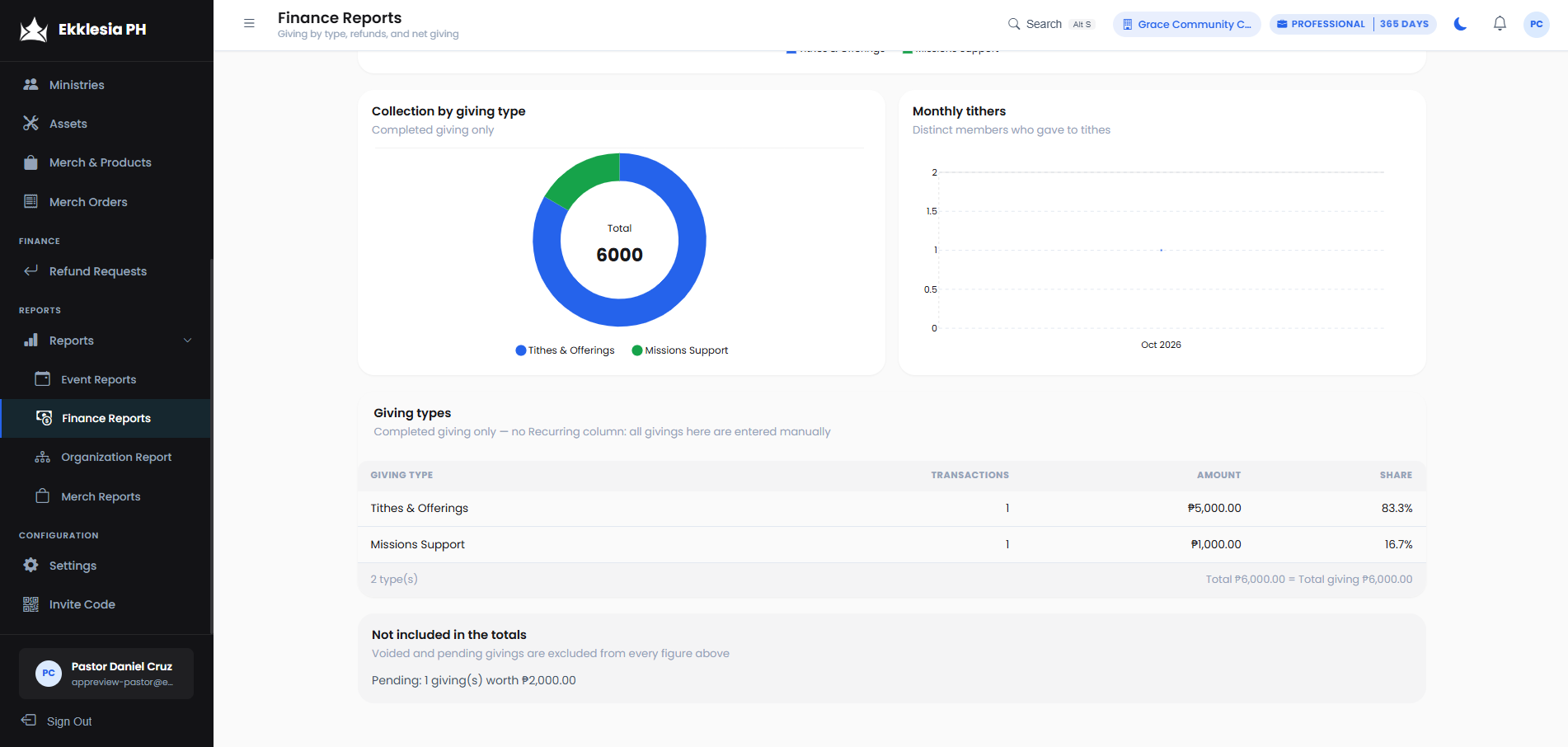Toggle the hamburger sidebar menu
Screen dimensions: 1568x747
(x=249, y=23)
